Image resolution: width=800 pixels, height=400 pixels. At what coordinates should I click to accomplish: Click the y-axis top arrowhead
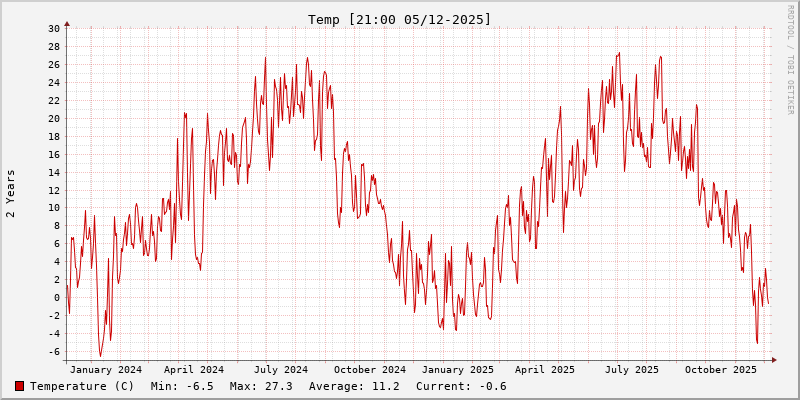tap(67, 23)
